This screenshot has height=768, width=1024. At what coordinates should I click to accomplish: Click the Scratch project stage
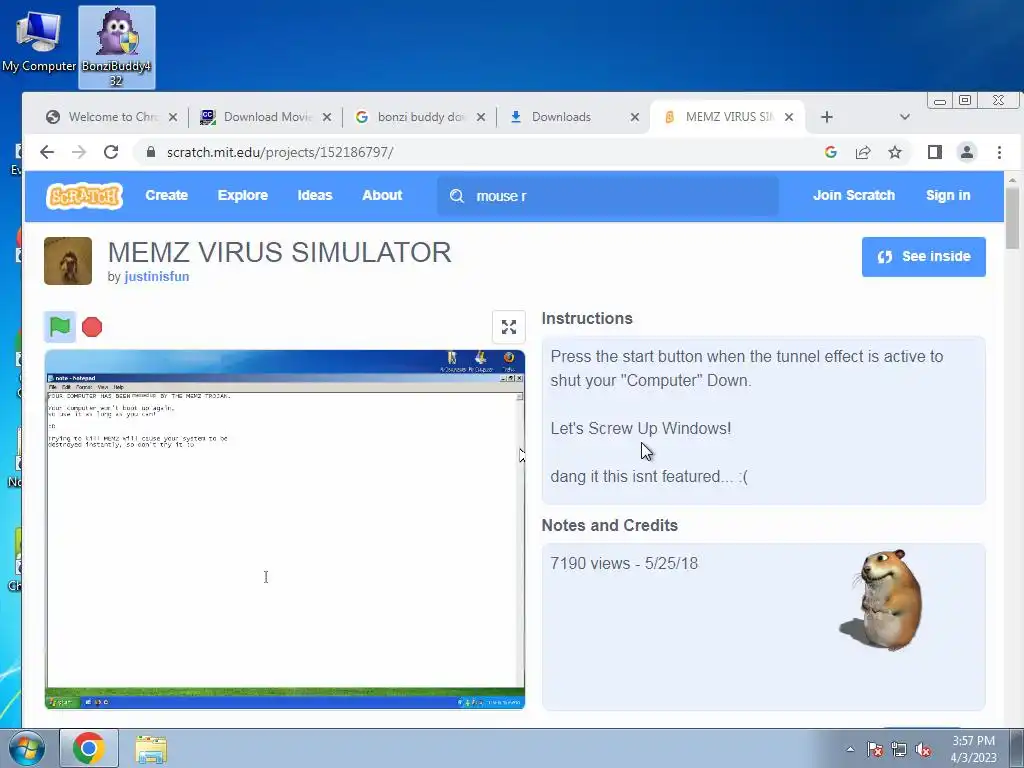[x=285, y=529]
